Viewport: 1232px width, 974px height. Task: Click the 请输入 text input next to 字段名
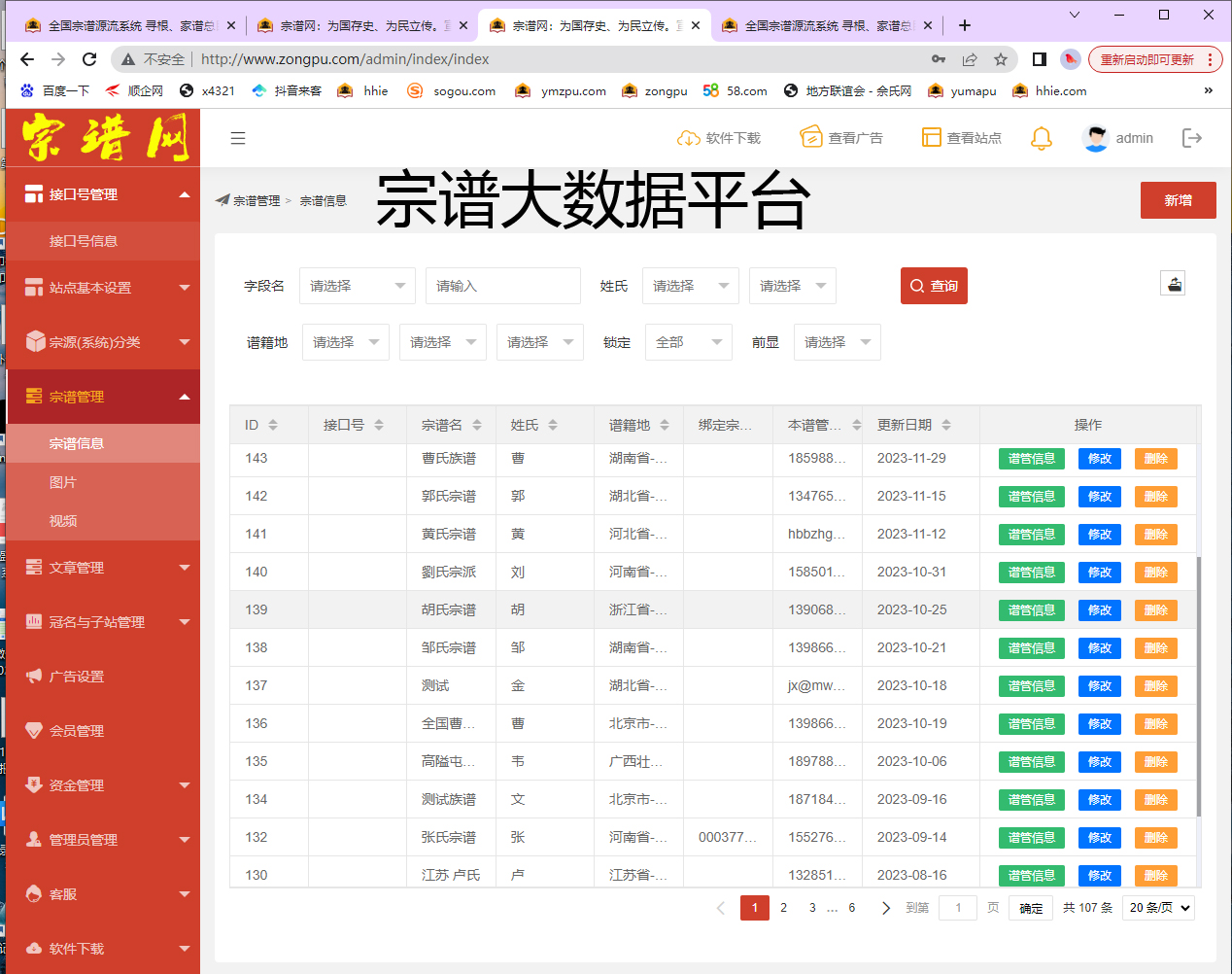click(x=502, y=285)
